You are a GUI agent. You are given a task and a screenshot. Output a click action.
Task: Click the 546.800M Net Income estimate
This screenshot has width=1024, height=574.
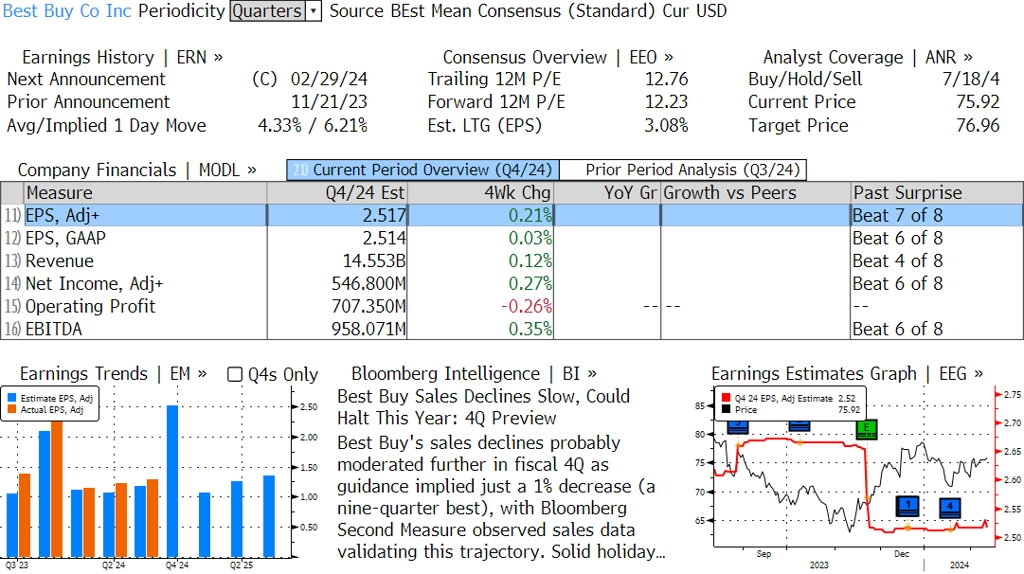click(337, 284)
